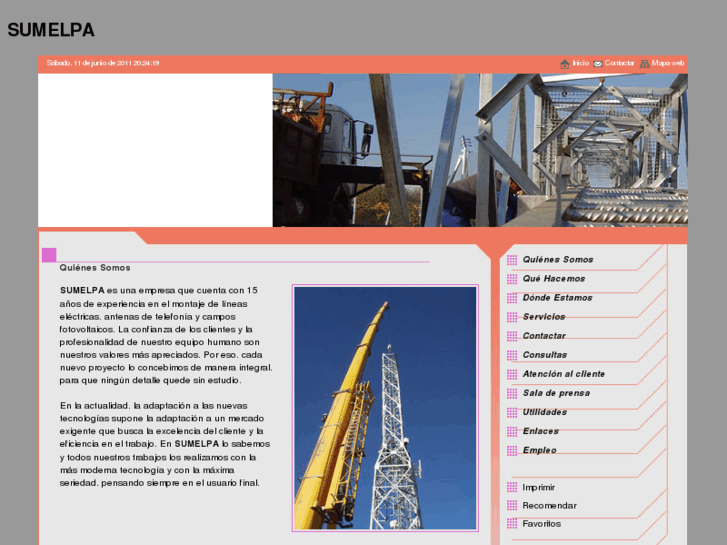This screenshot has height=545, width=727.
Task: Open Contactar in the side menu
Action: (x=544, y=336)
